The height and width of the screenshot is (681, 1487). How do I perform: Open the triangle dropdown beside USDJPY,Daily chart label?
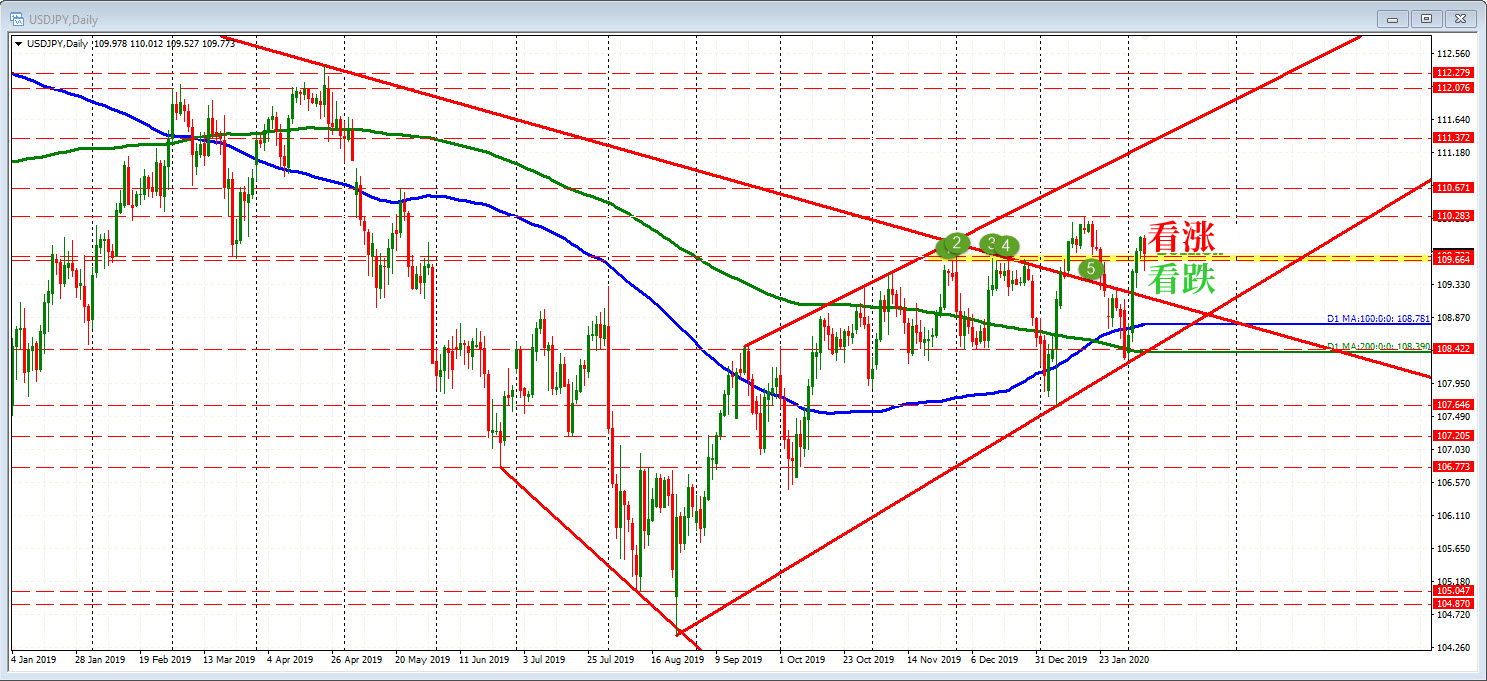point(18,43)
